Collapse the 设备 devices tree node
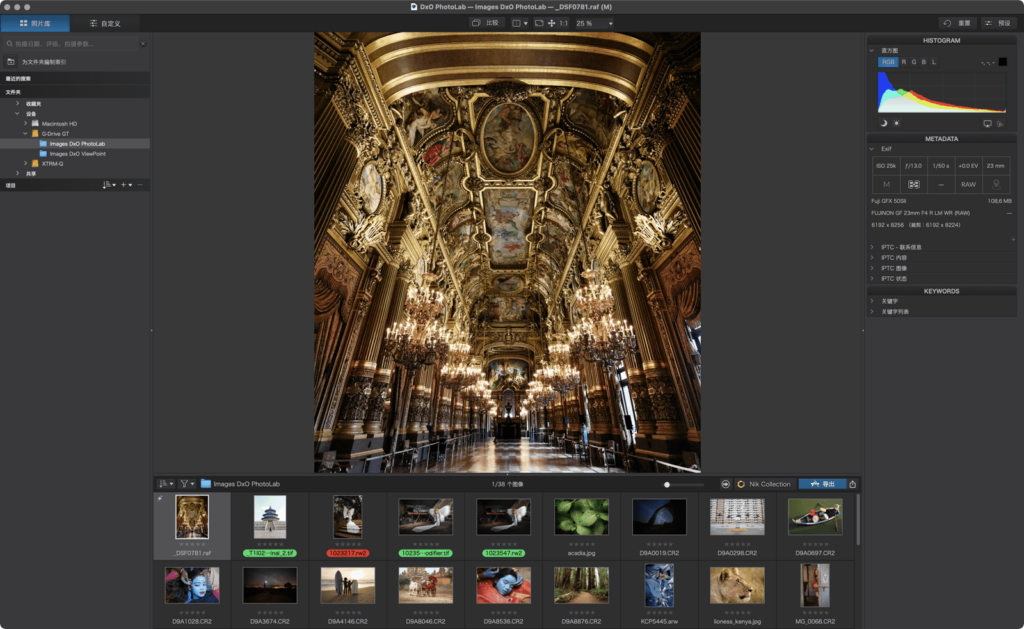The height and width of the screenshot is (629, 1024). [x=18, y=114]
